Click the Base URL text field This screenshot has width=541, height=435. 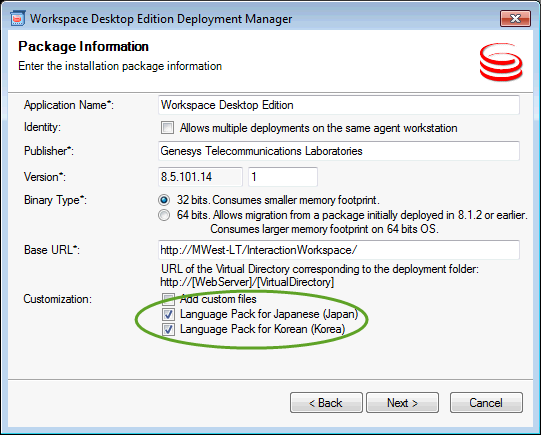(x=339, y=250)
